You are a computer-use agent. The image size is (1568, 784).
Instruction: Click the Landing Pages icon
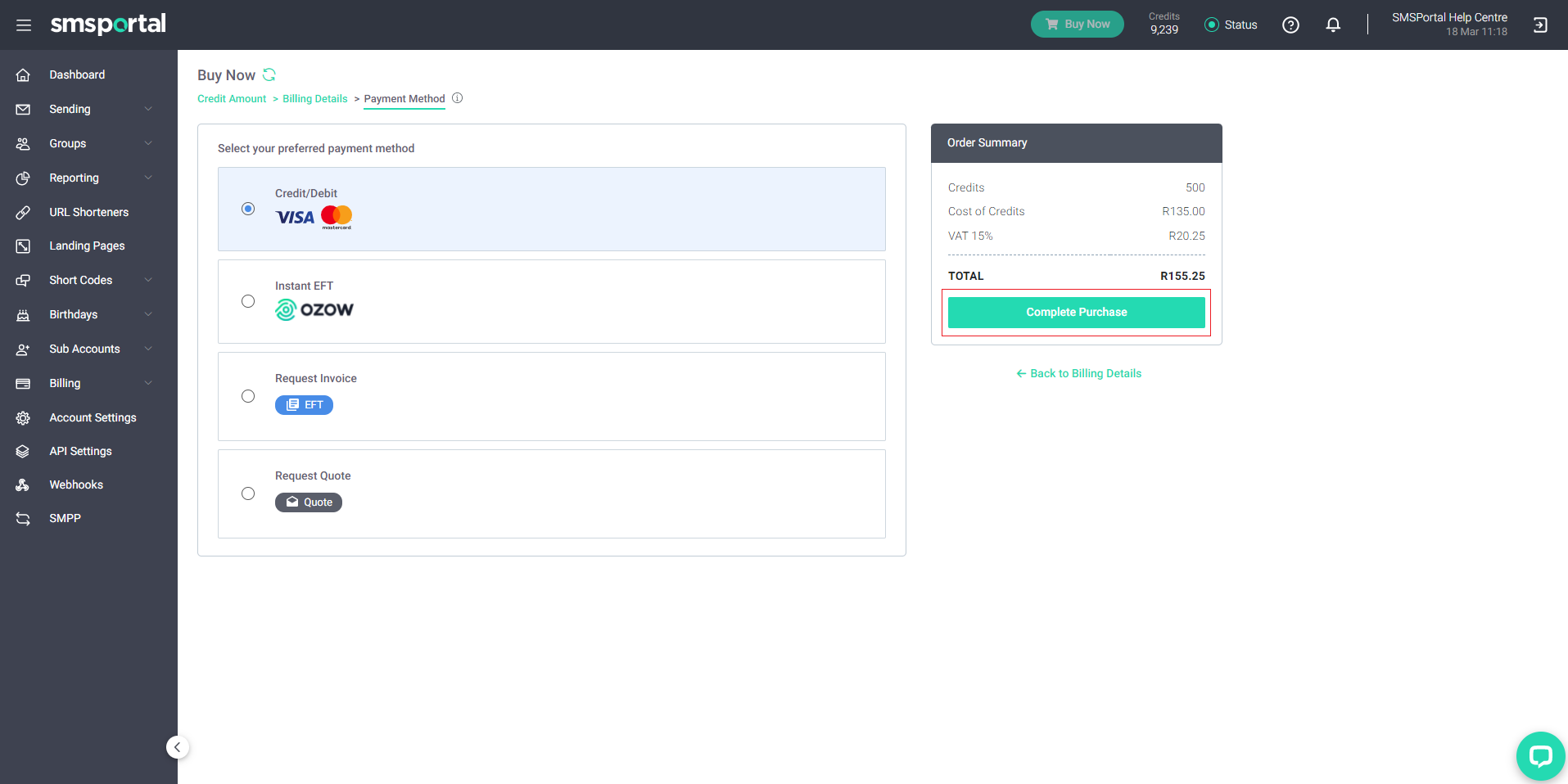tap(23, 246)
